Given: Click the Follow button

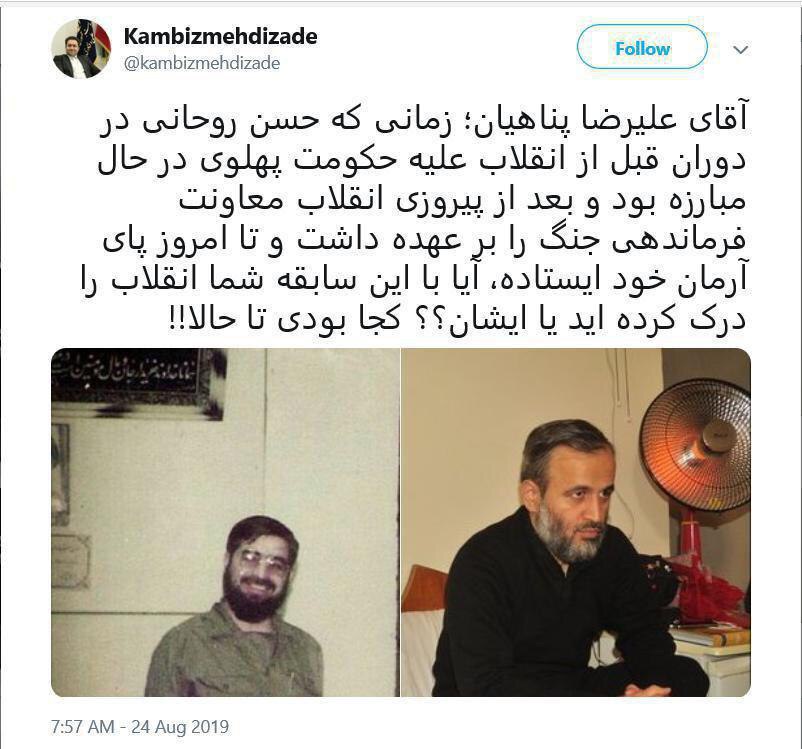Looking at the screenshot, I should (642, 47).
